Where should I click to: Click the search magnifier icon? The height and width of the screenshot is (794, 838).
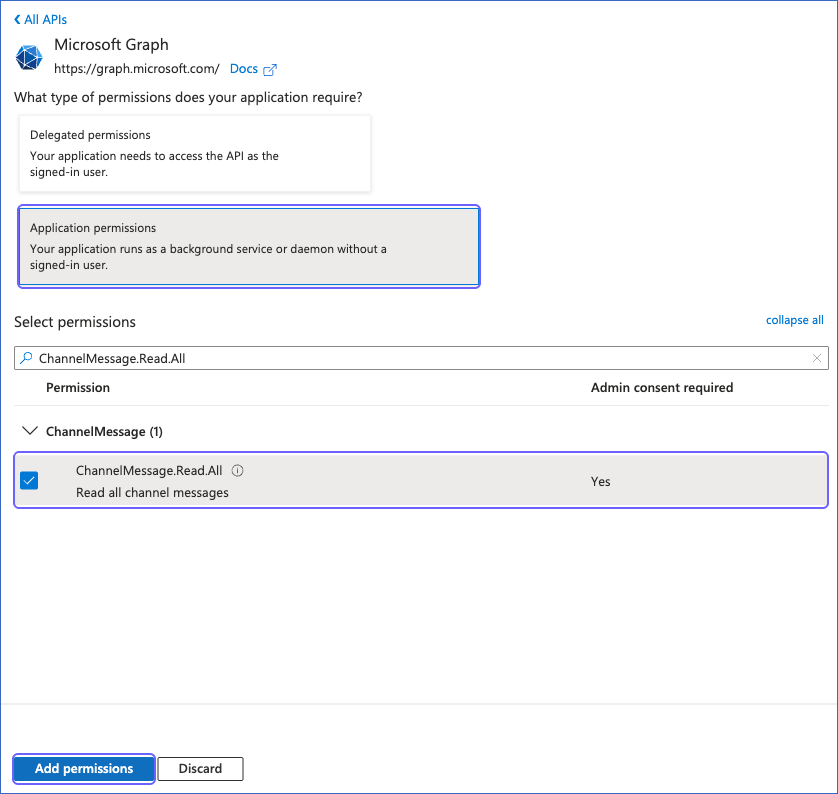point(26,358)
